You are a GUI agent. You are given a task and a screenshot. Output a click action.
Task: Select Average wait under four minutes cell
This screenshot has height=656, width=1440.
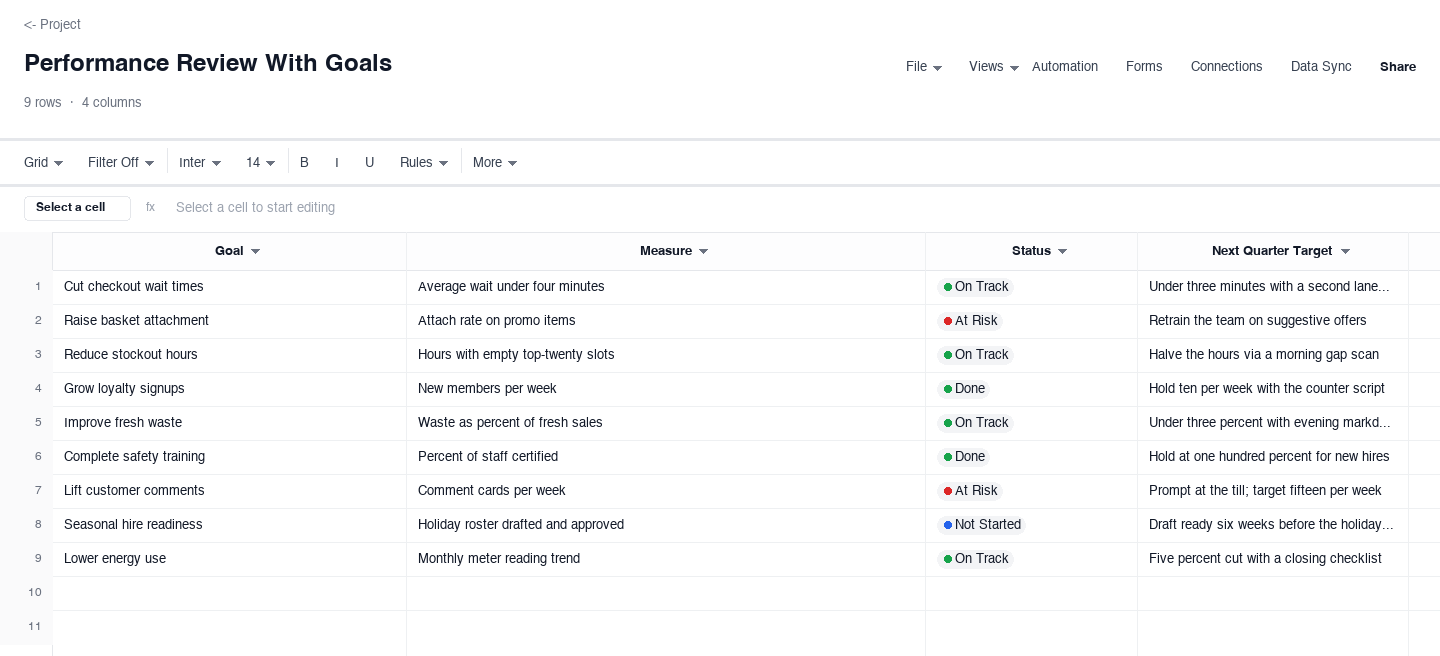pos(666,287)
